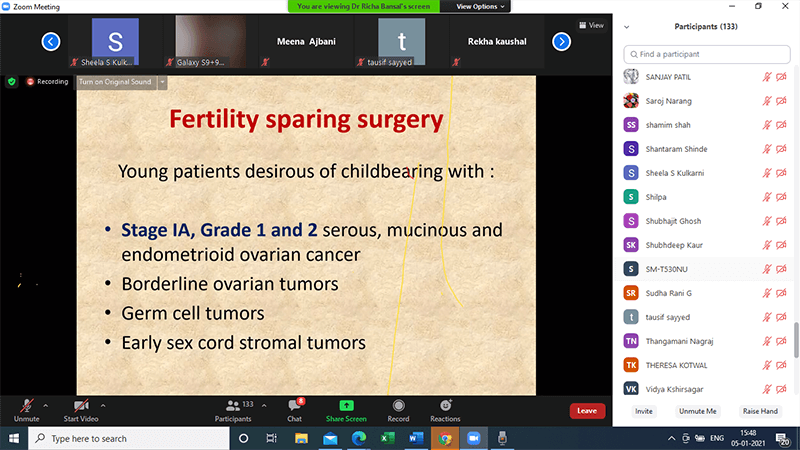Viewport: 800px width, 450px height.
Task: Toggle video icon beside Saroj Narang
Action: 783,101
